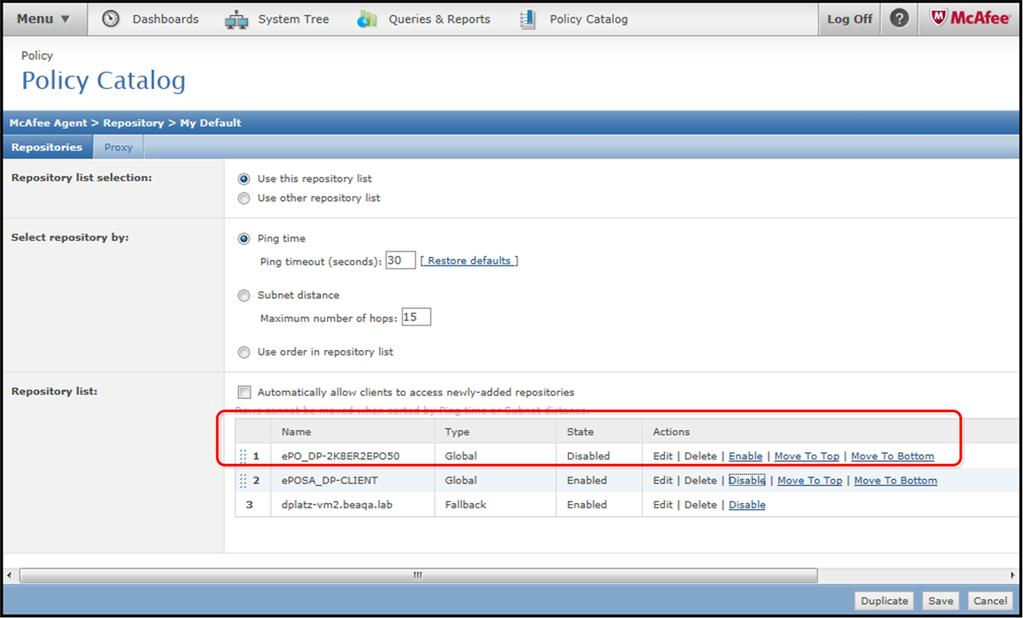1023x618 pixels.
Task: Open Dashboards from the top bar
Action: (x=165, y=19)
